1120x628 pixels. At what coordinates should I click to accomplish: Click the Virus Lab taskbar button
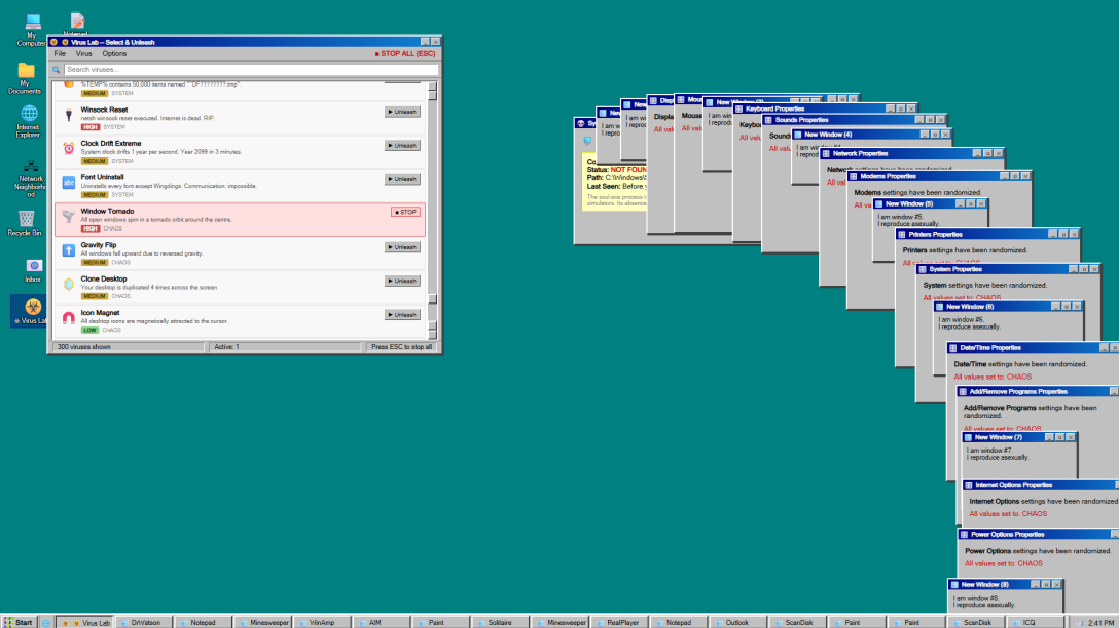point(85,623)
